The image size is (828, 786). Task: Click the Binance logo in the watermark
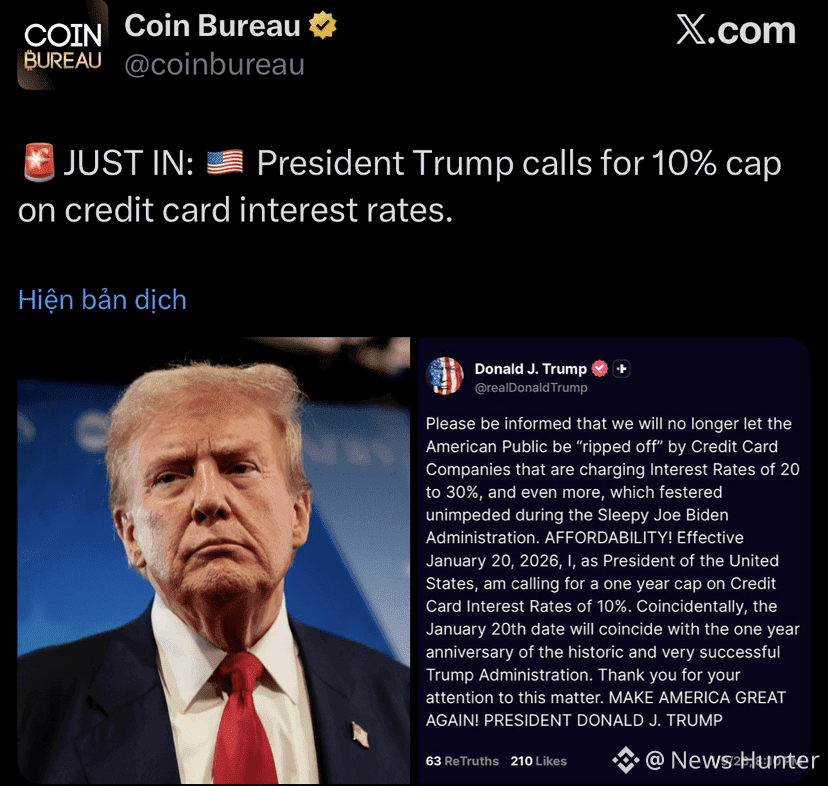pos(626,760)
